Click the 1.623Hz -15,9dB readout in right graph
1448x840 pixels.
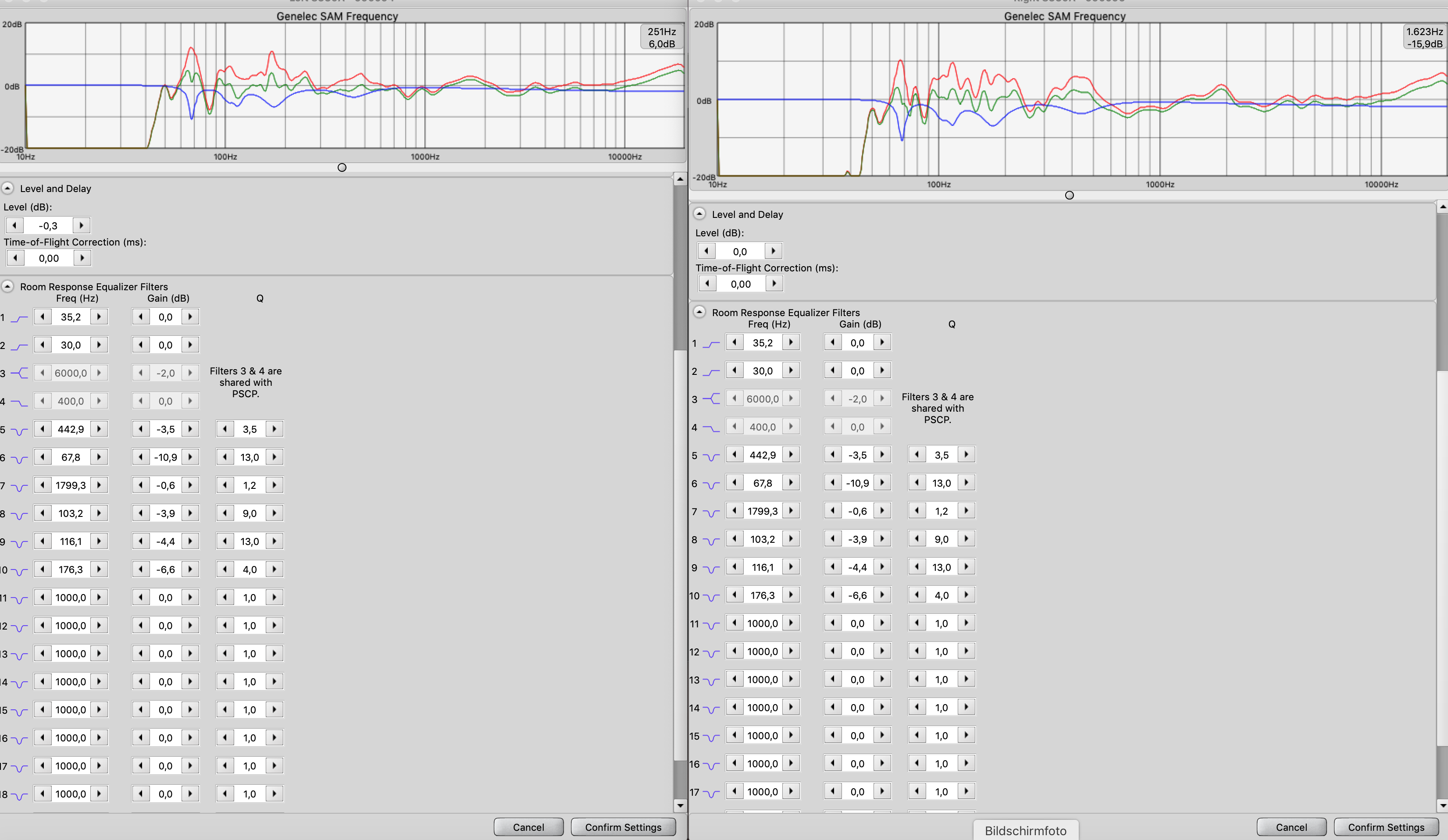[1424, 37]
